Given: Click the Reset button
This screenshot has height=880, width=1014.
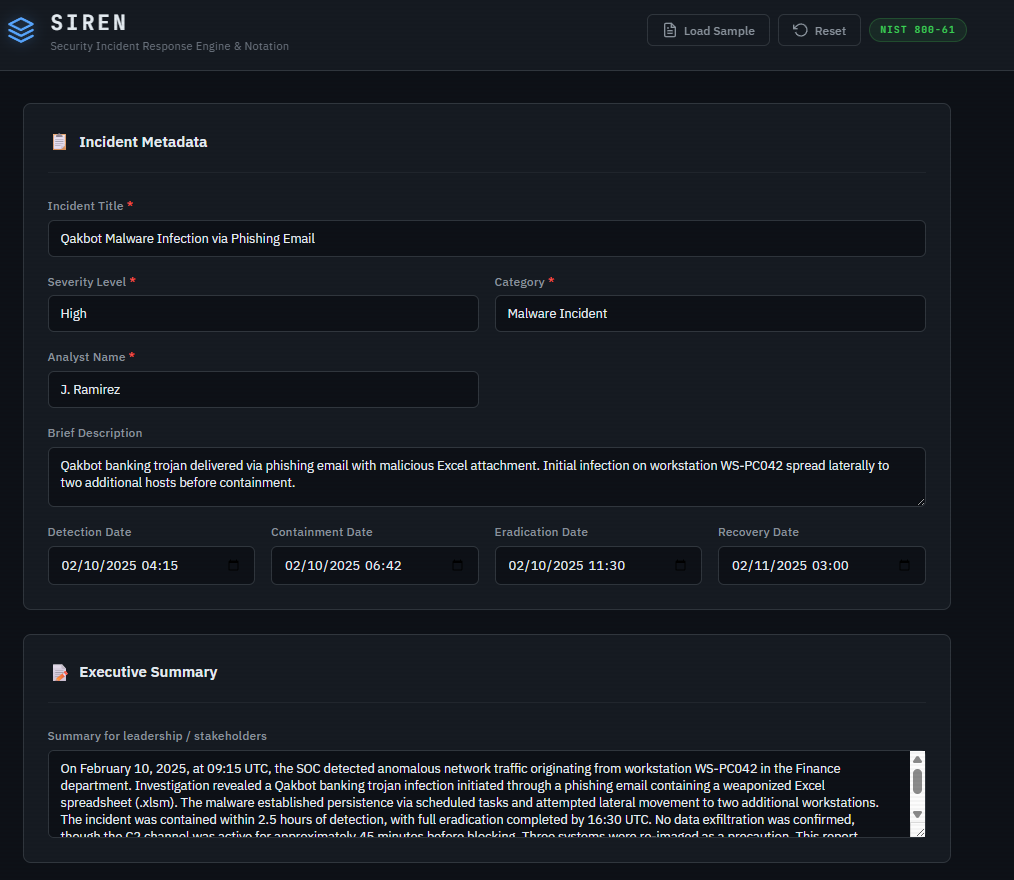Looking at the screenshot, I should [819, 30].
